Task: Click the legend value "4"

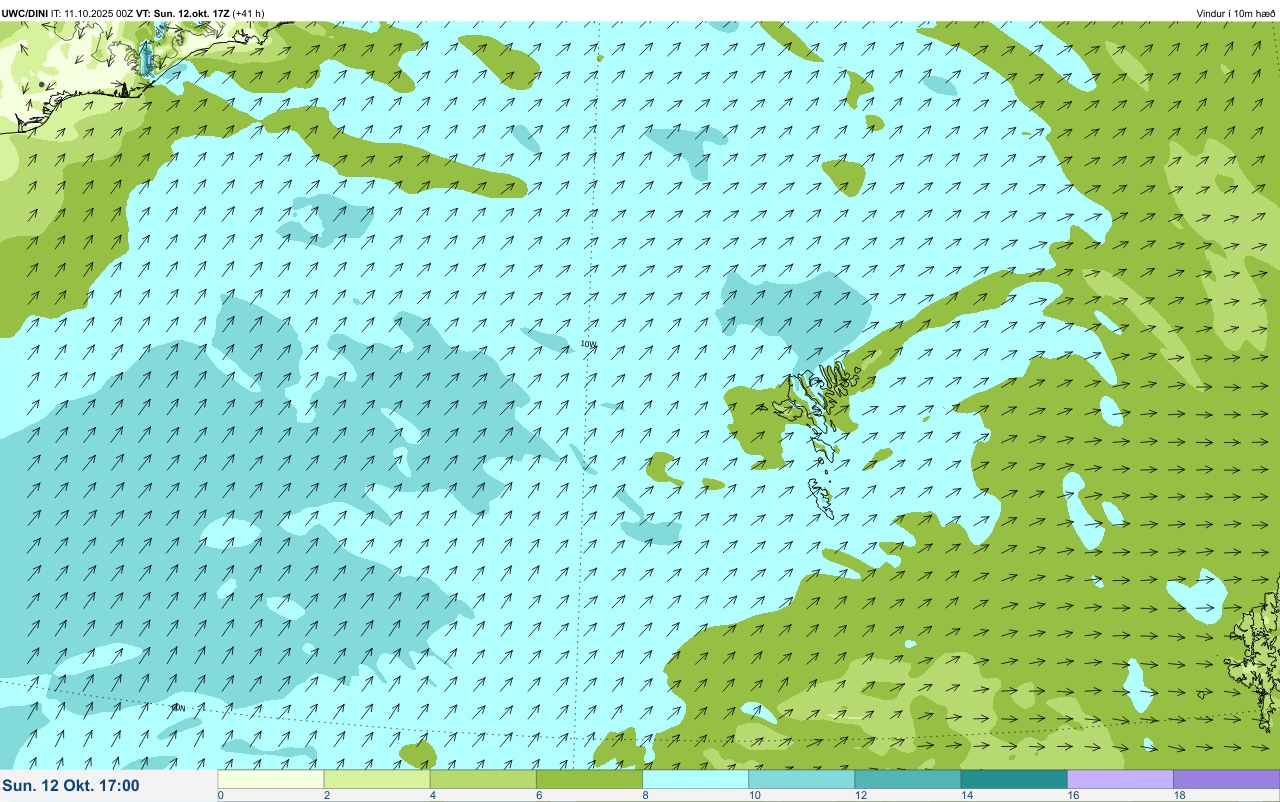Action: 432,795
